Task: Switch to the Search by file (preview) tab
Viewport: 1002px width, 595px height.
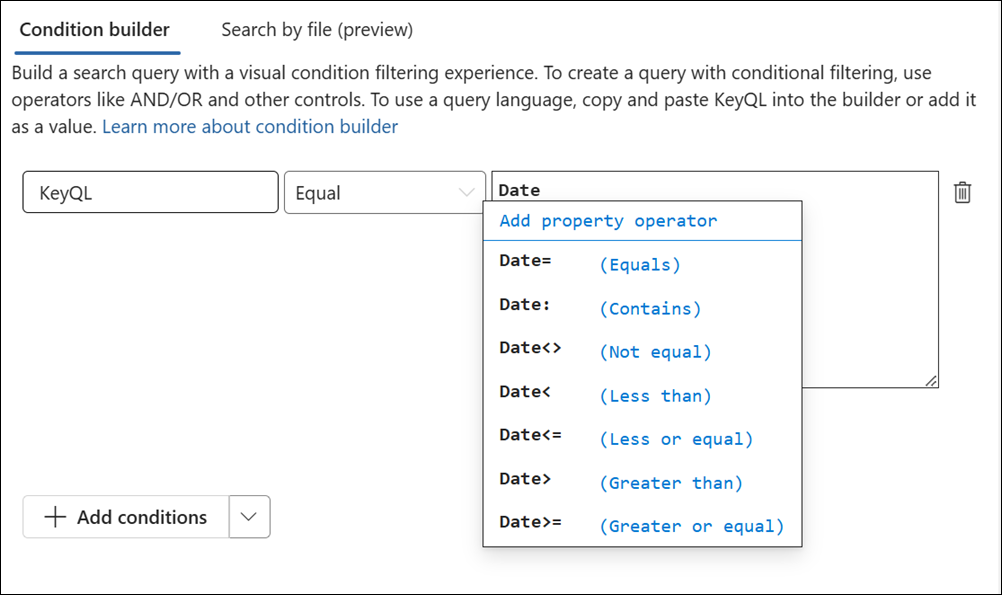Action: 316,29
